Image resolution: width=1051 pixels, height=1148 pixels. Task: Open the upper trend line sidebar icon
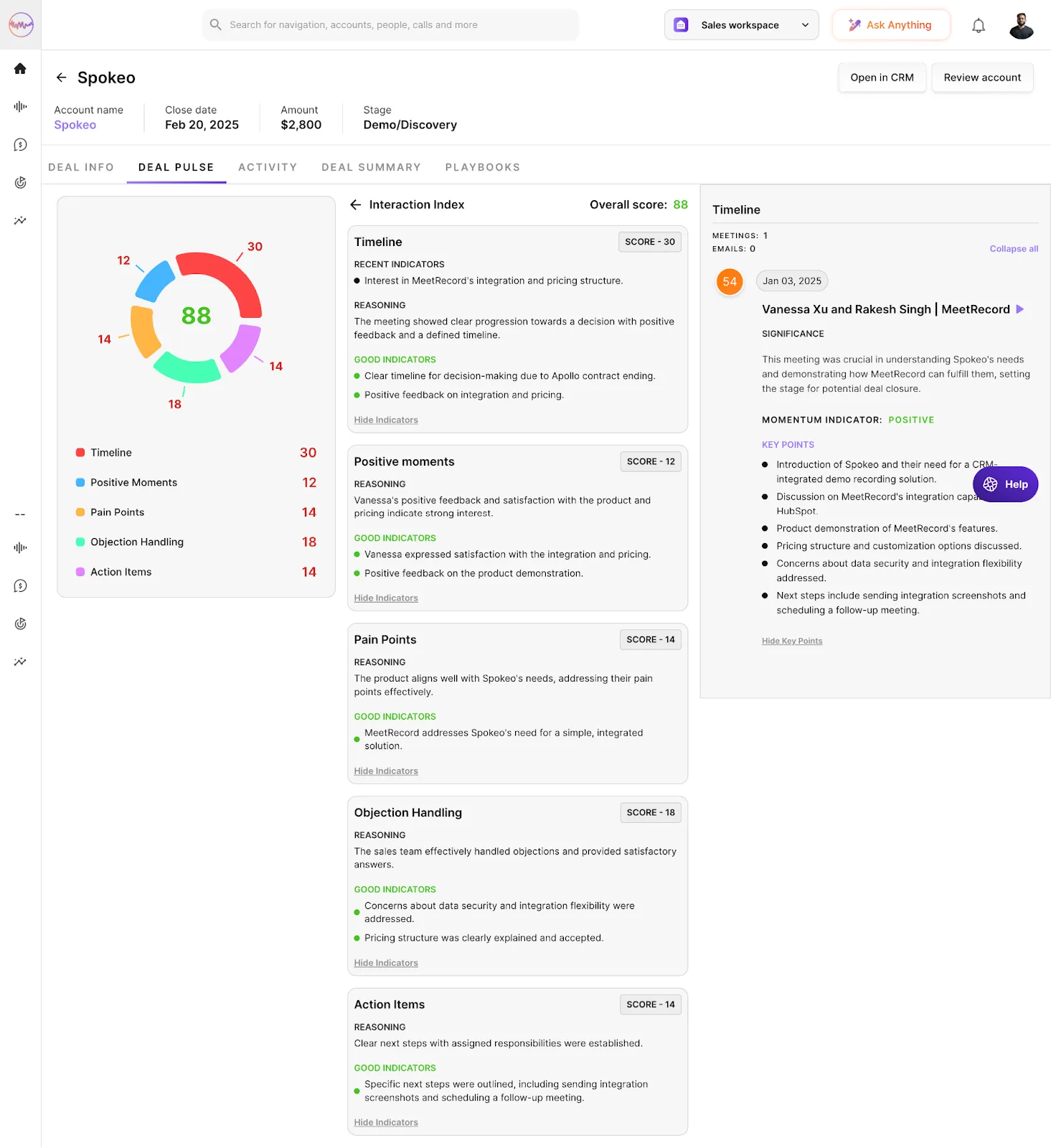tap(20, 220)
